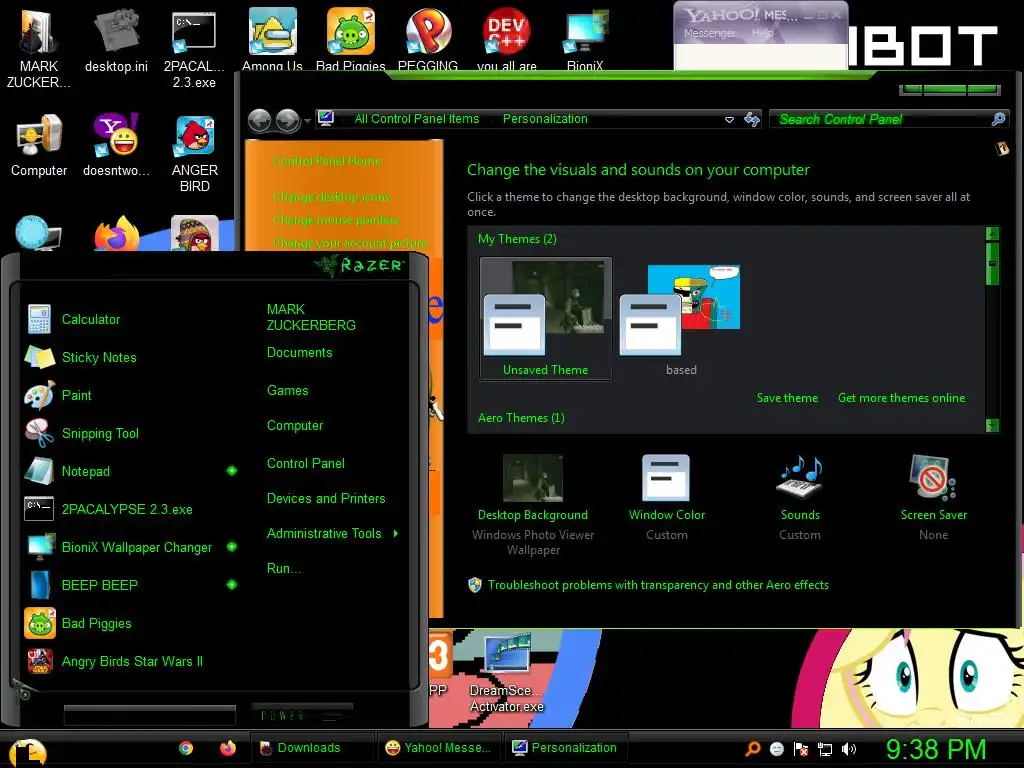Click Control Panel Home sidebar link
This screenshot has width=1024, height=768.
pos(327,161)
